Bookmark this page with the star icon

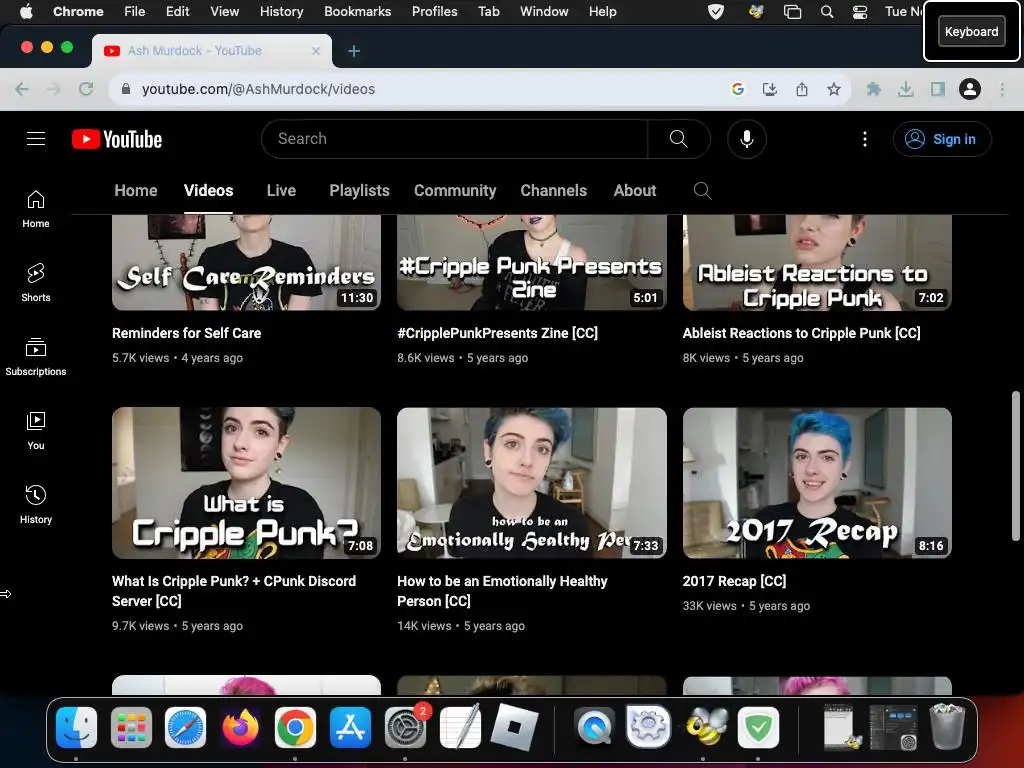833,89
